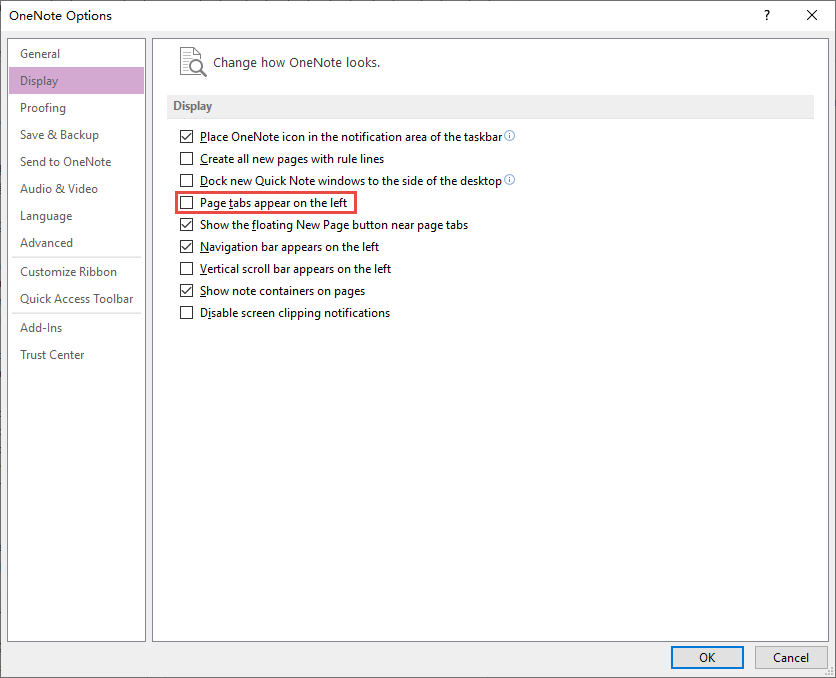Enable Disable screen clipping notifications
The image size is (836, 678).
point(186,313)
